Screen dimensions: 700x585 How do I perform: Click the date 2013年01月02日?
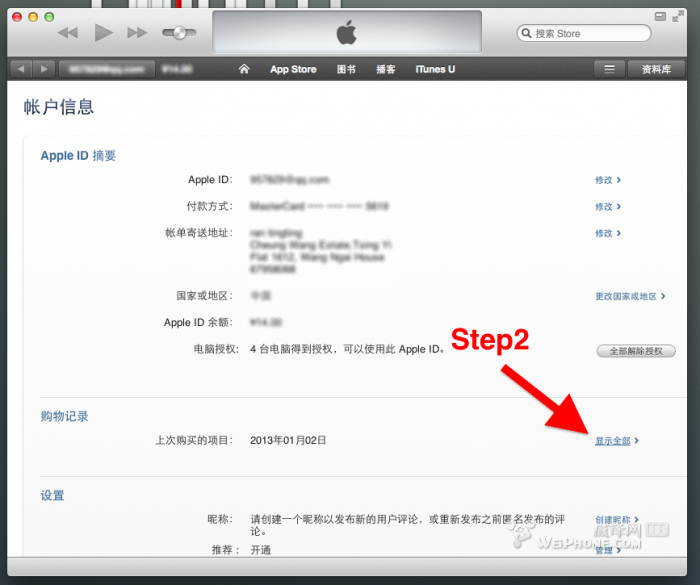pyautogui.click(x=288, y=440)
